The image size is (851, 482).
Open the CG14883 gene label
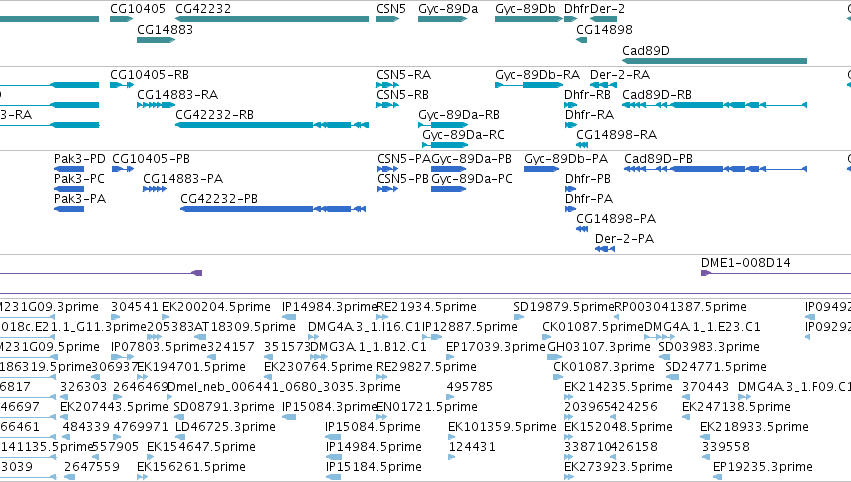165,30
